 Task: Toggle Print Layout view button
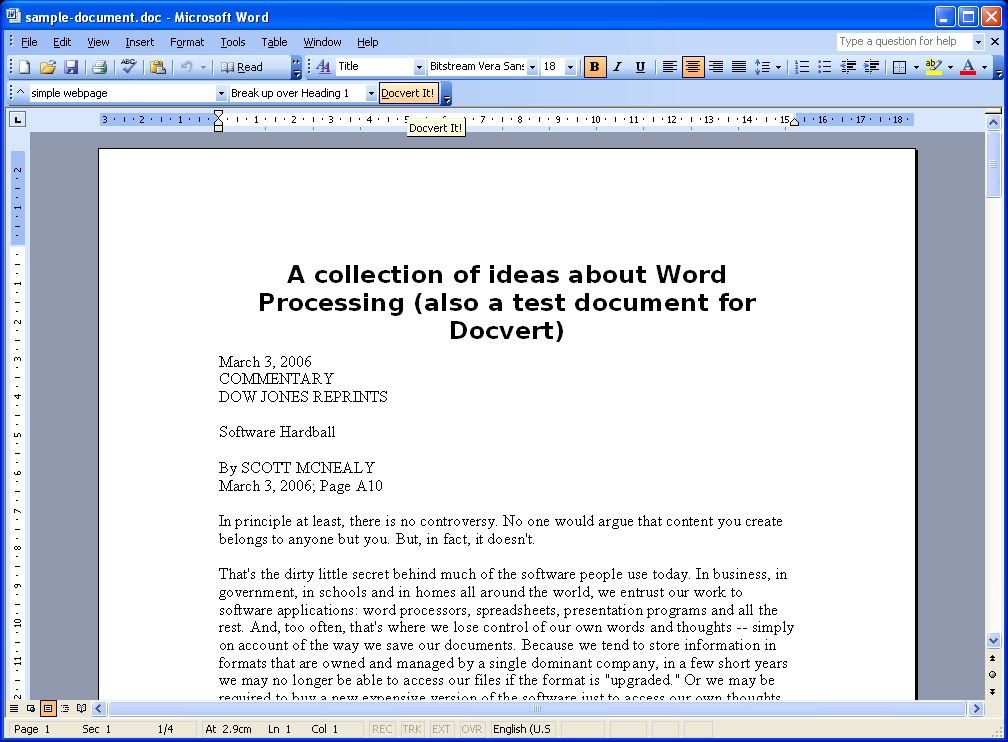pos(48,709)
